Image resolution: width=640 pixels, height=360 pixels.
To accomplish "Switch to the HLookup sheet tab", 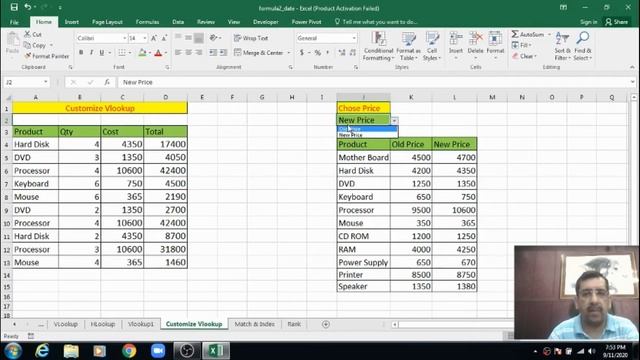I will pos(103,324).
